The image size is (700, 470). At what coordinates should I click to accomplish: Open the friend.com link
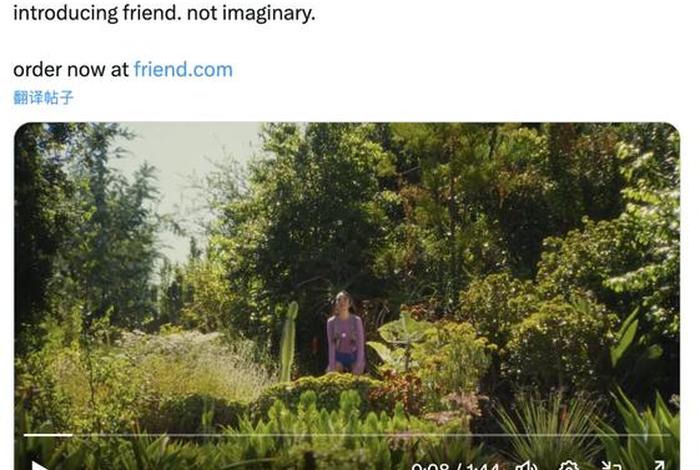183,70
